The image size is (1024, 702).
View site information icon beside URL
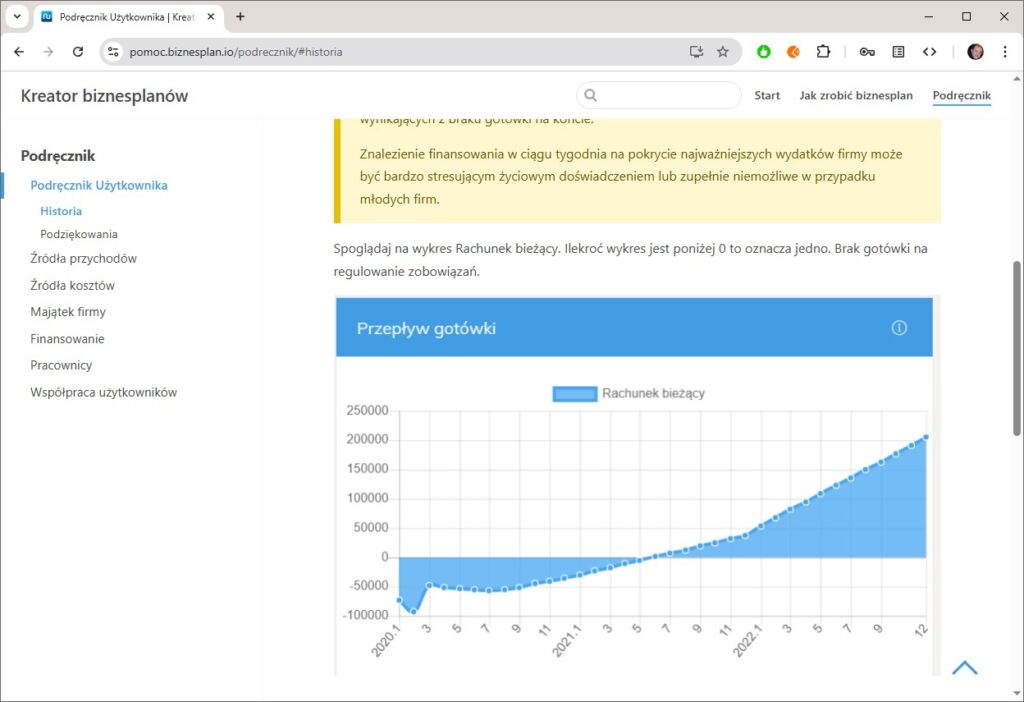point(113,52)
